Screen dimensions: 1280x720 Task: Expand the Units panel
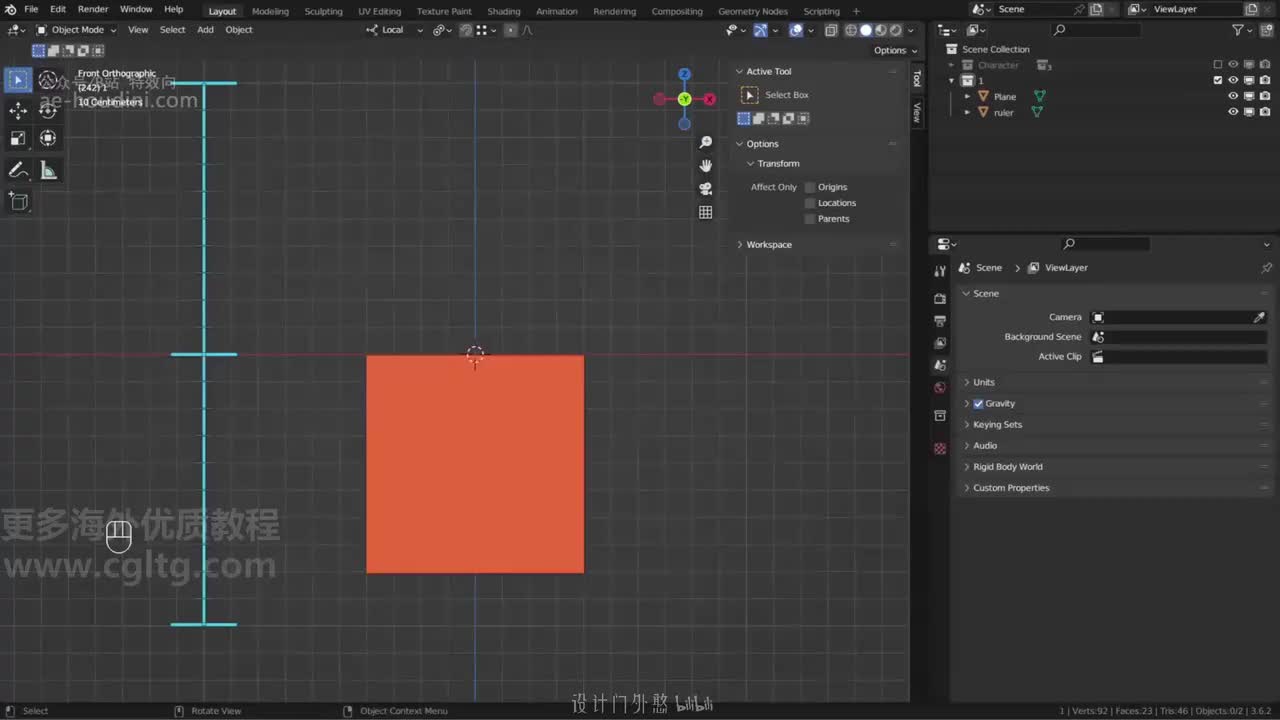pos(984,382)
